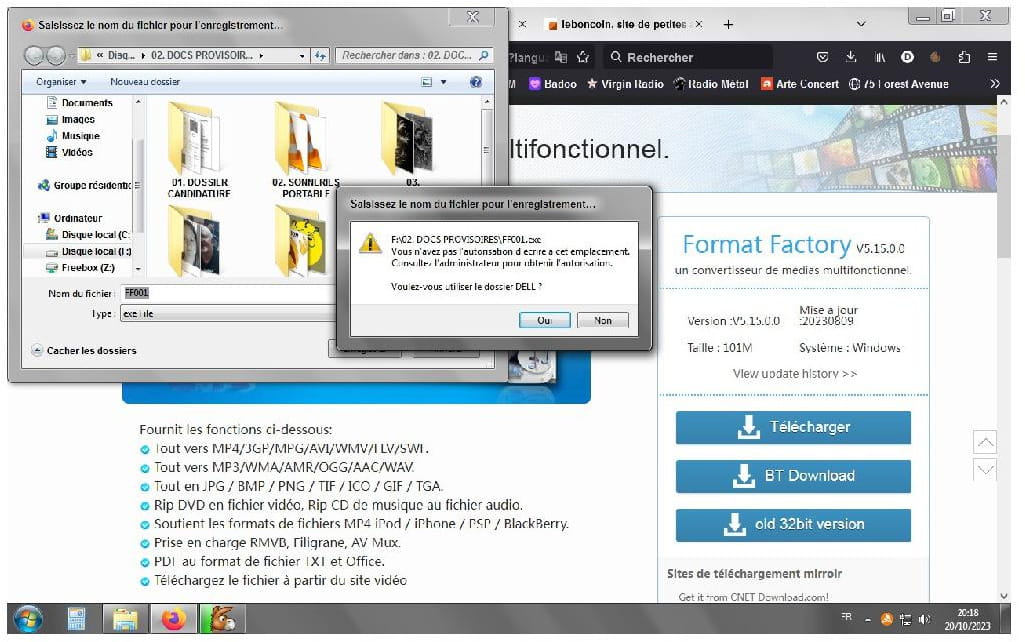
Task: Open the Organiser menu in the save dialog
Action: pyautogui.click(x=61, y=82)
